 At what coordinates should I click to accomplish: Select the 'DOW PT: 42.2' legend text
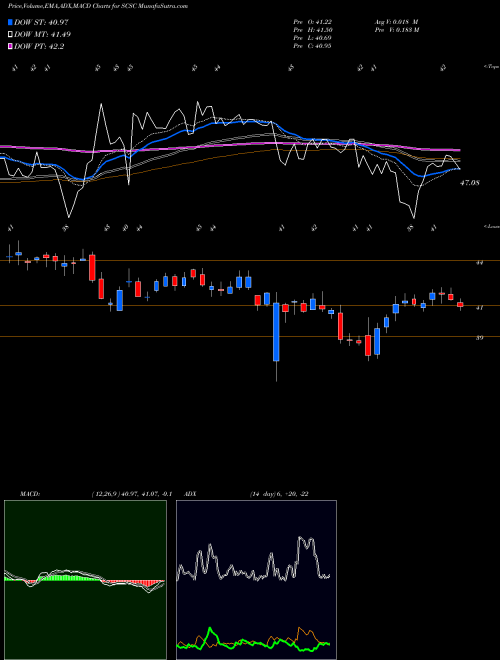(x=39, y=47)
